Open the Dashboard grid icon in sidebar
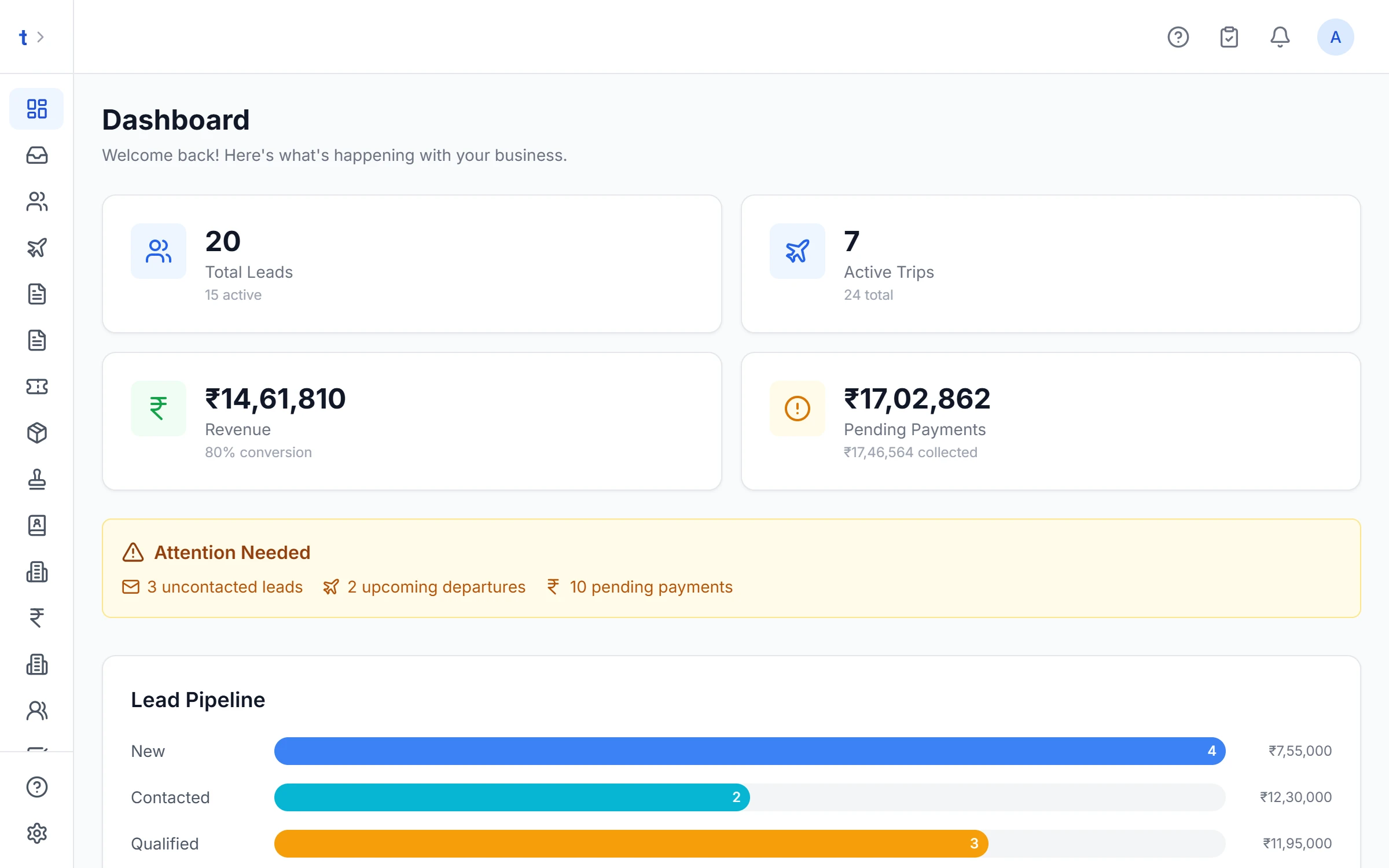The height and width of the screenshot is (868, 1389). coord(36,109)
